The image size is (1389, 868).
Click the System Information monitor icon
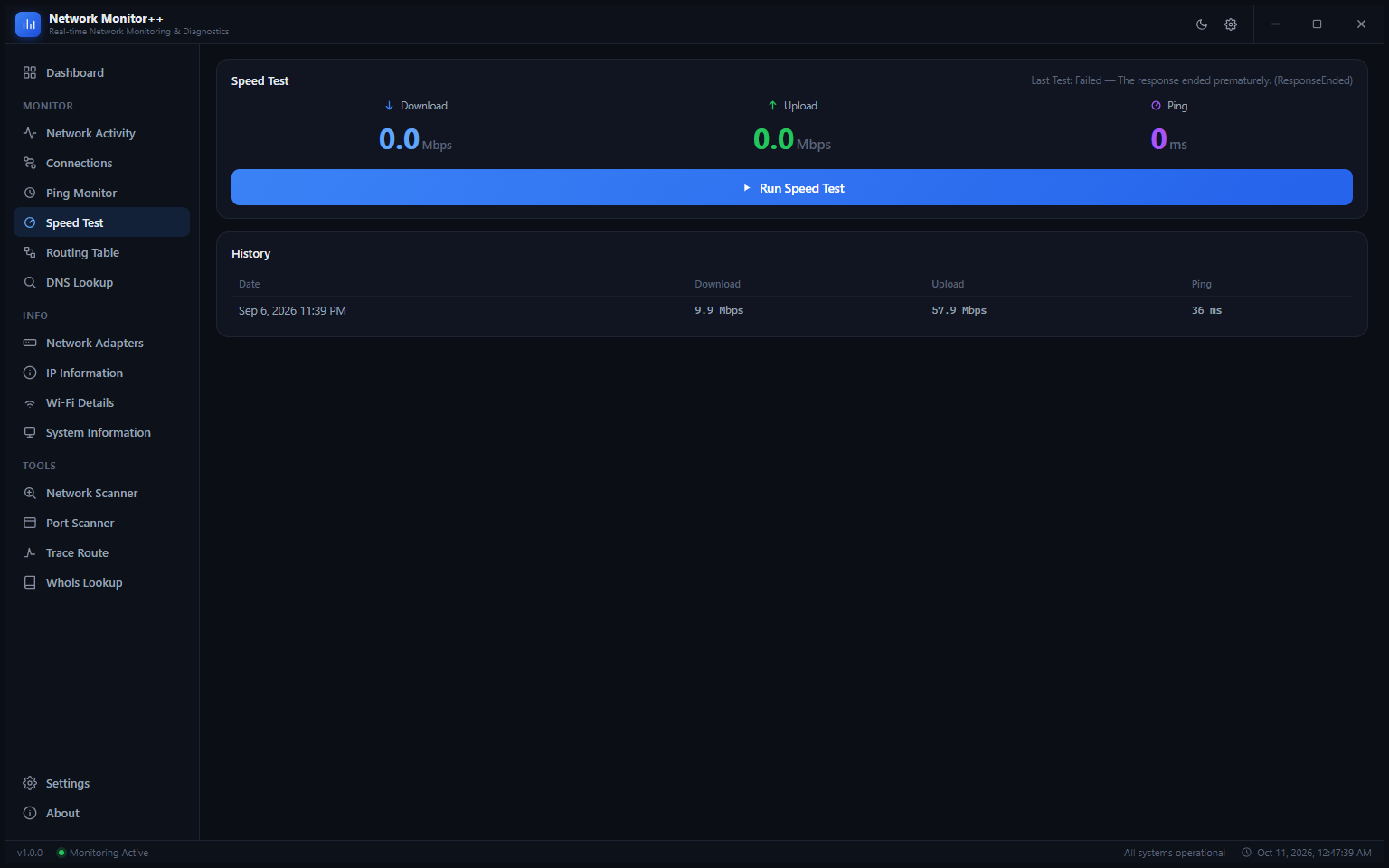(30, 432)
